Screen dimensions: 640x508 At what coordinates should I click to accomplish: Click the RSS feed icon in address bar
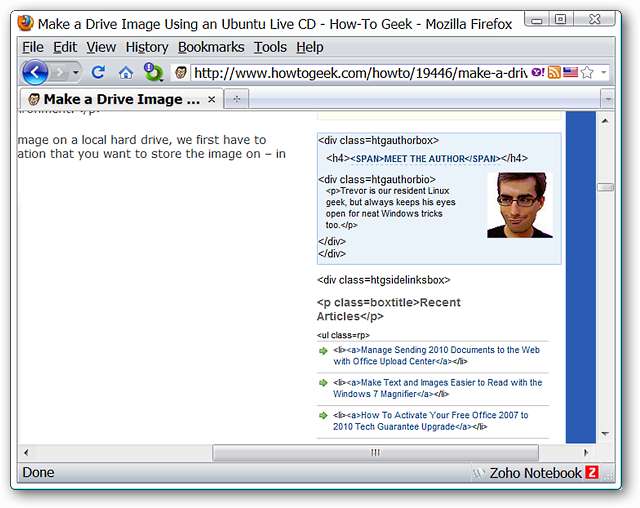[554, 72]
